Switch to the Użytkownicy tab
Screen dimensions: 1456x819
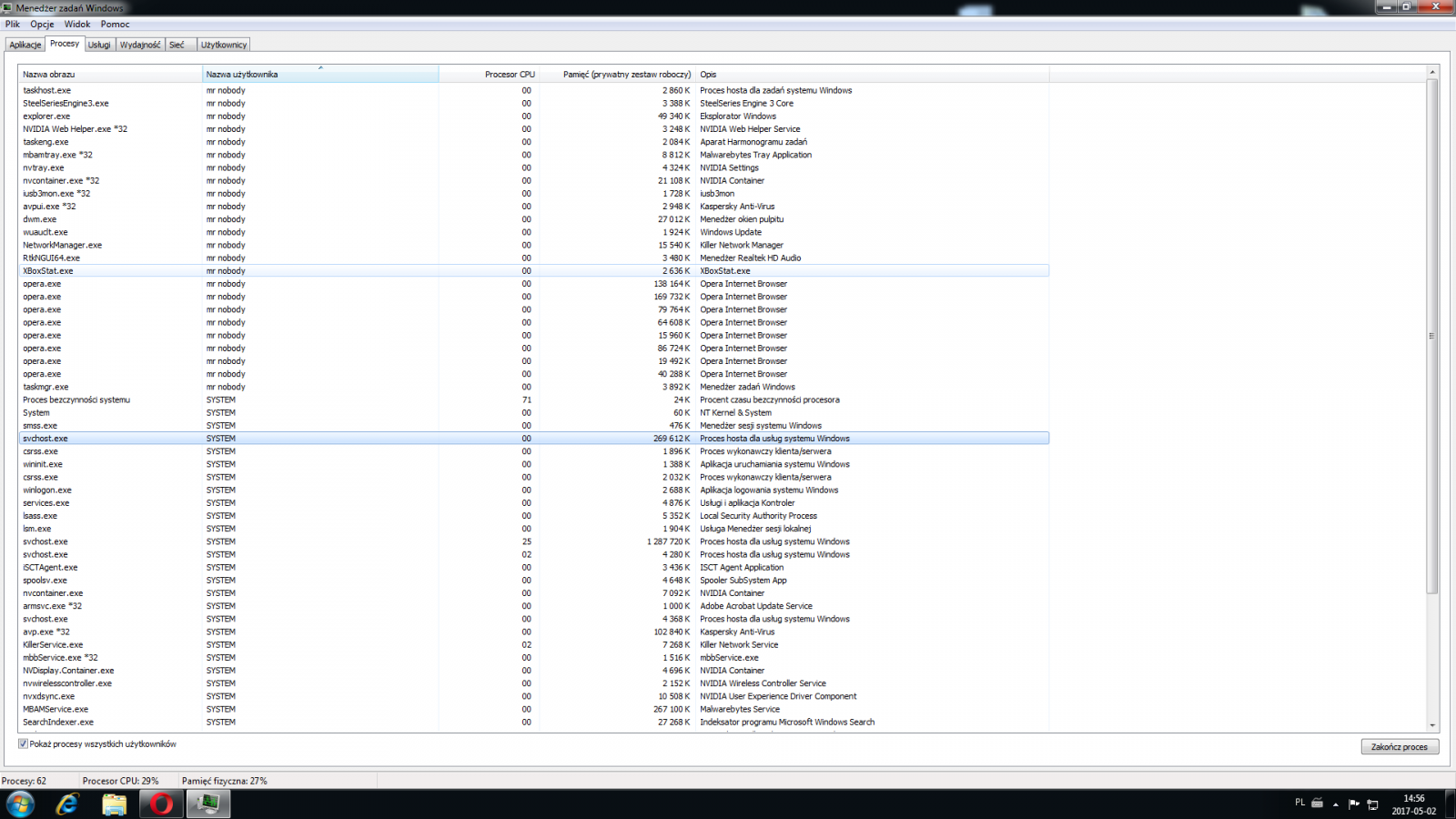pyautogui.click(x=224, y=45)
